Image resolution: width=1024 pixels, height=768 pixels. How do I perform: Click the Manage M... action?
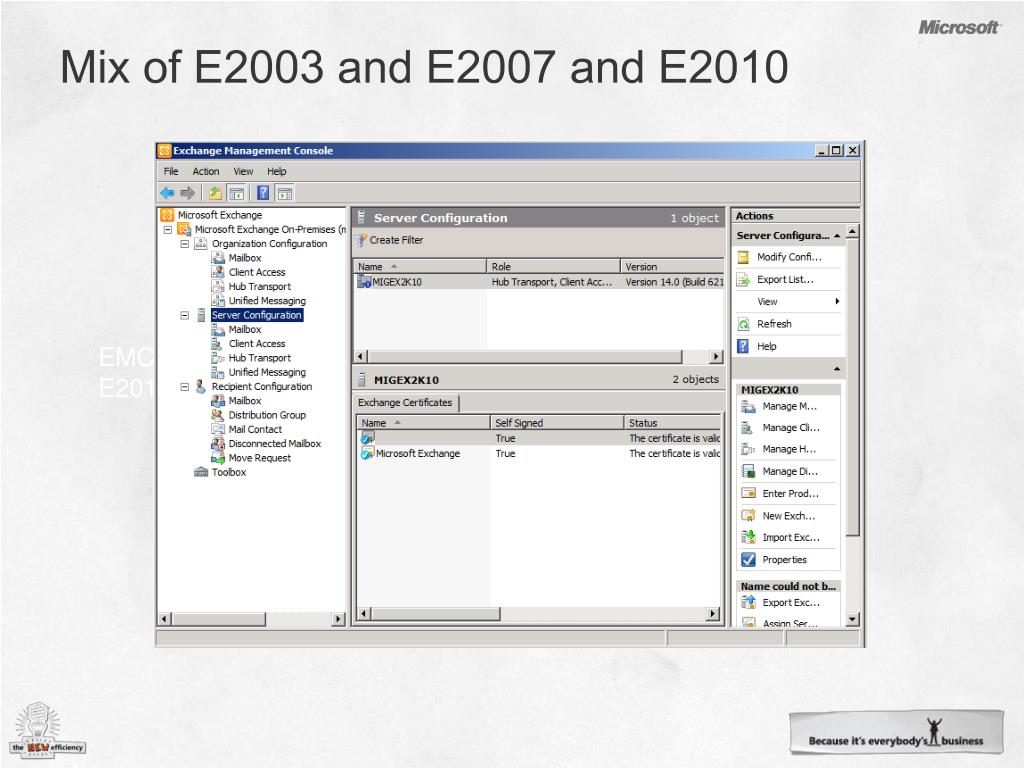coord(790,406)
